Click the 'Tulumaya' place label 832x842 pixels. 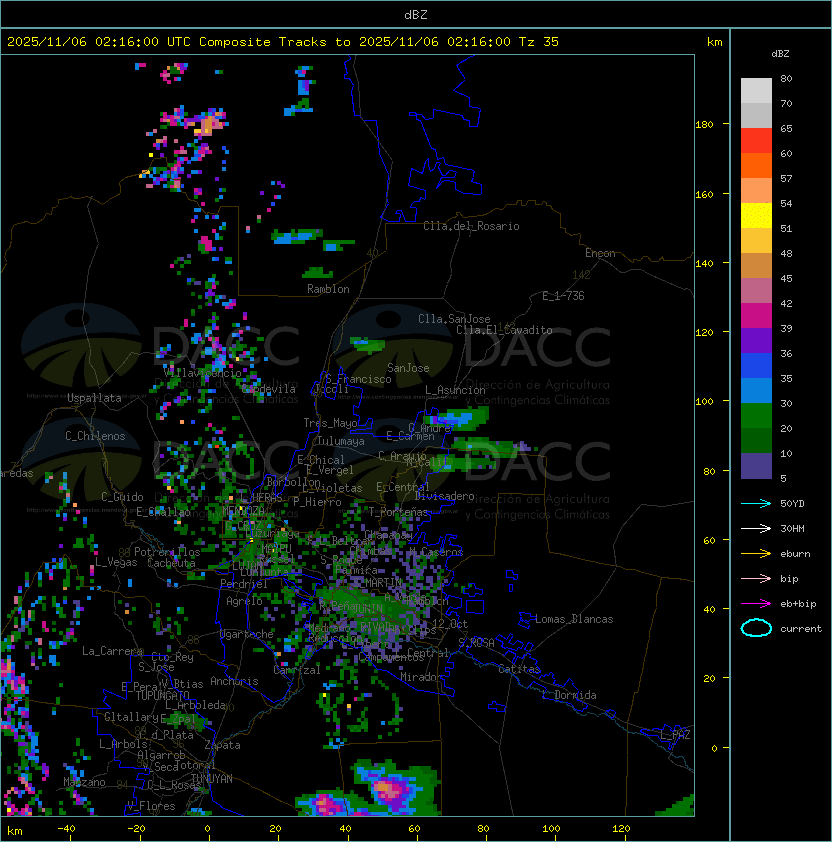(x=341, y=441)
